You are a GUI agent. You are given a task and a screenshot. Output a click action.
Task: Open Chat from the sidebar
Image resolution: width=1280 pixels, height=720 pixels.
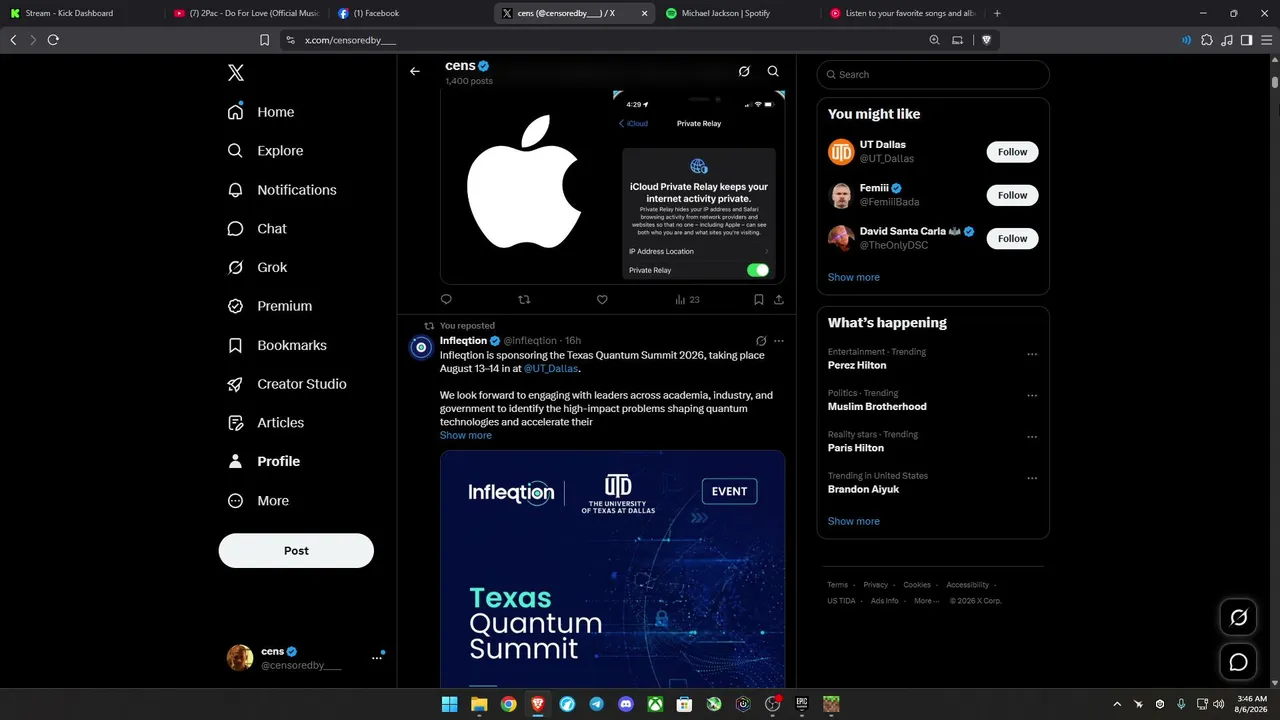point(257,229)
